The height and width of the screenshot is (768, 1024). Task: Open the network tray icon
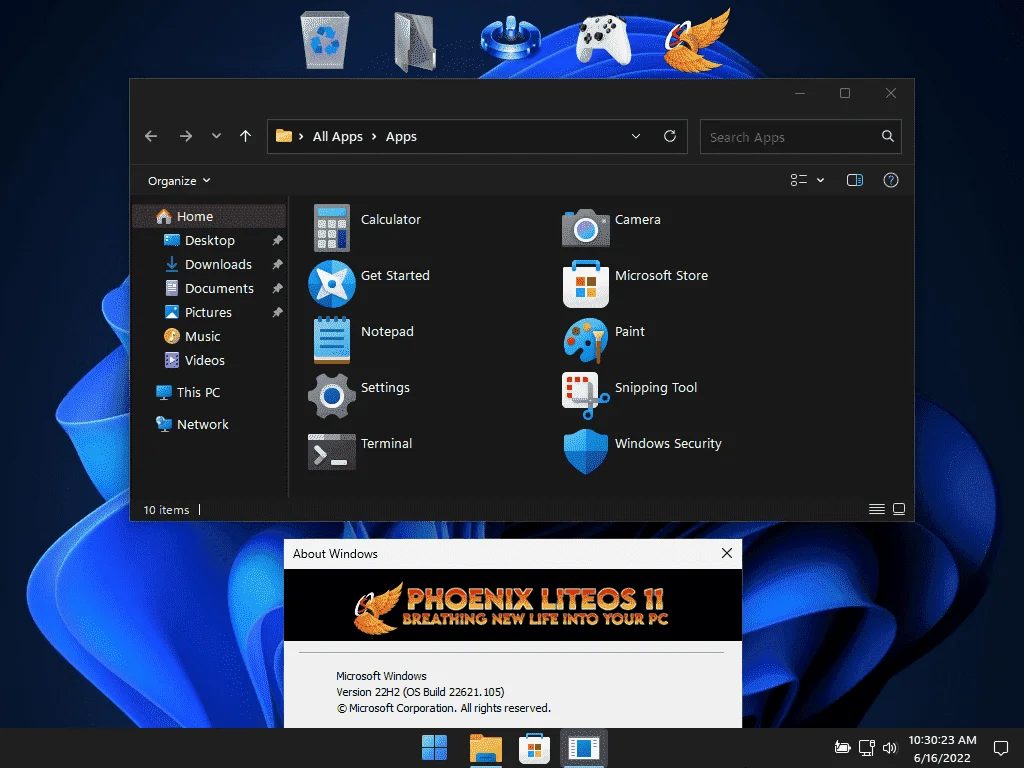point(867,748)
